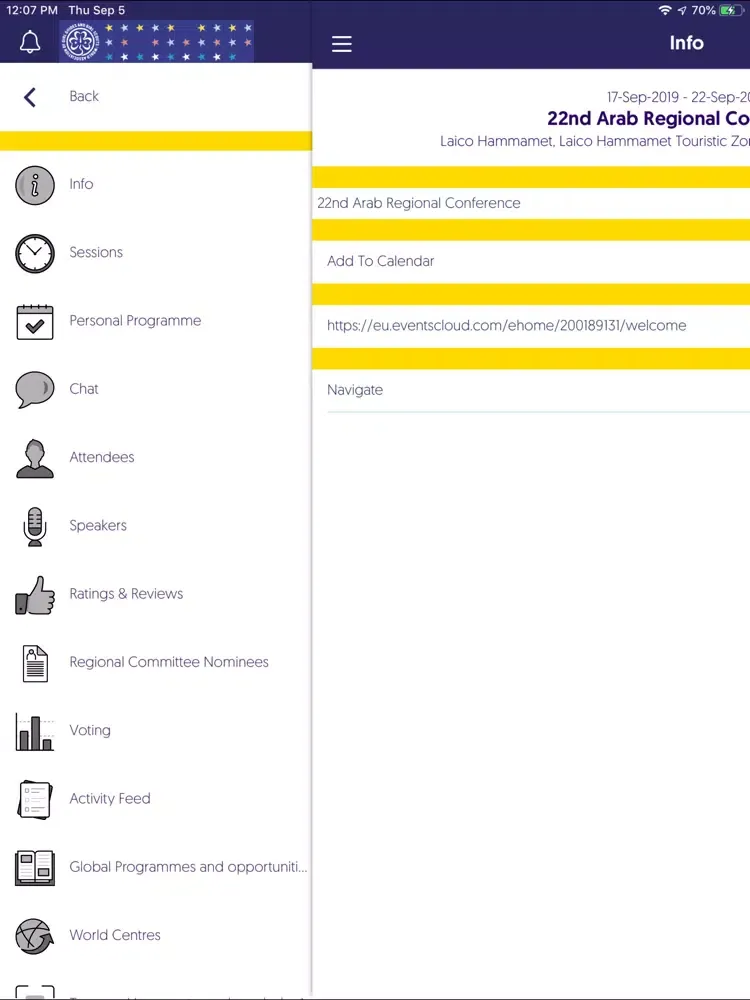Open the Activity Feed entry
Screen dimensions: 750x1000
tap(110, 798)
